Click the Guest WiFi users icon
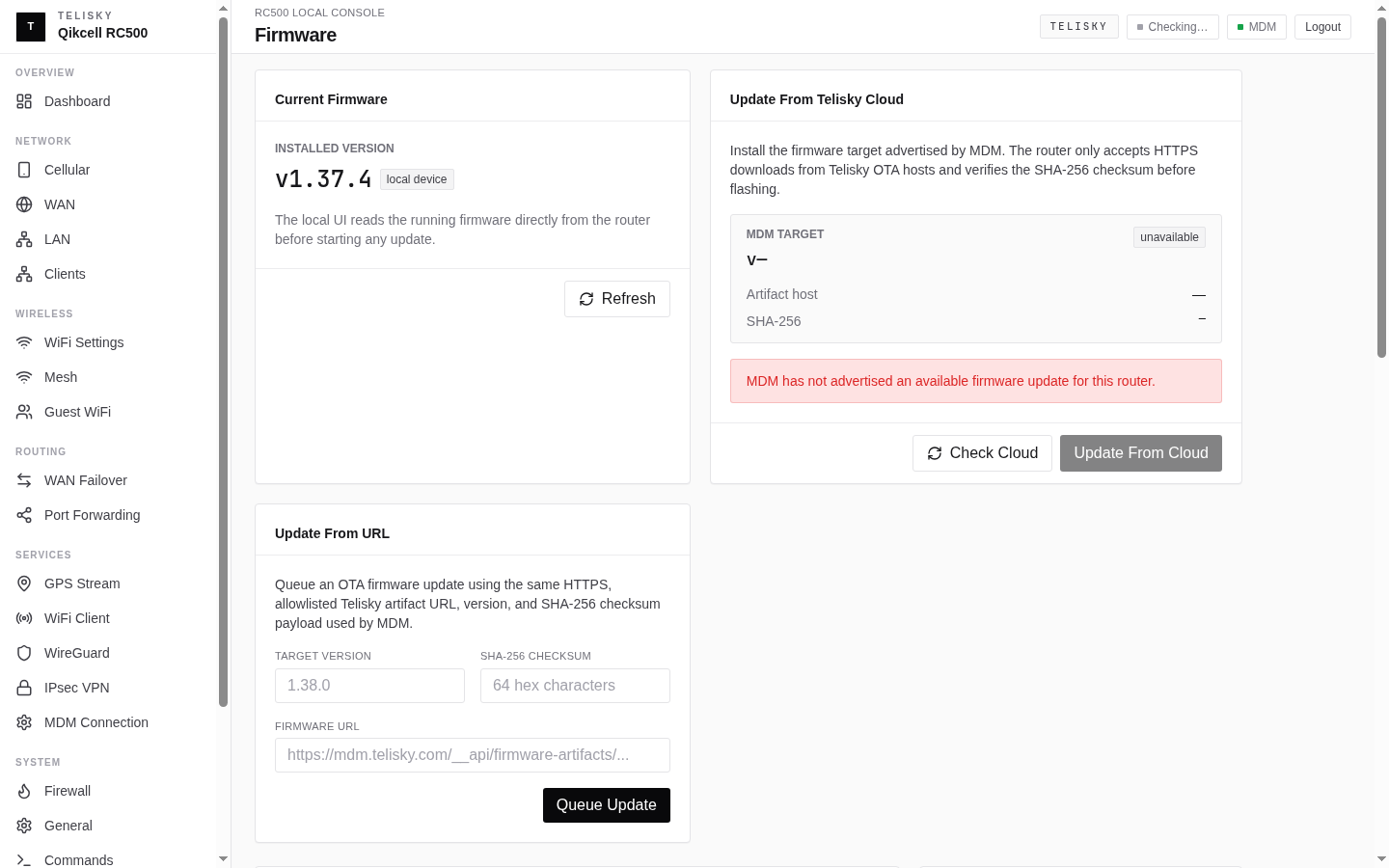Viewport: 1389px width, 868px height. (24, 412)
